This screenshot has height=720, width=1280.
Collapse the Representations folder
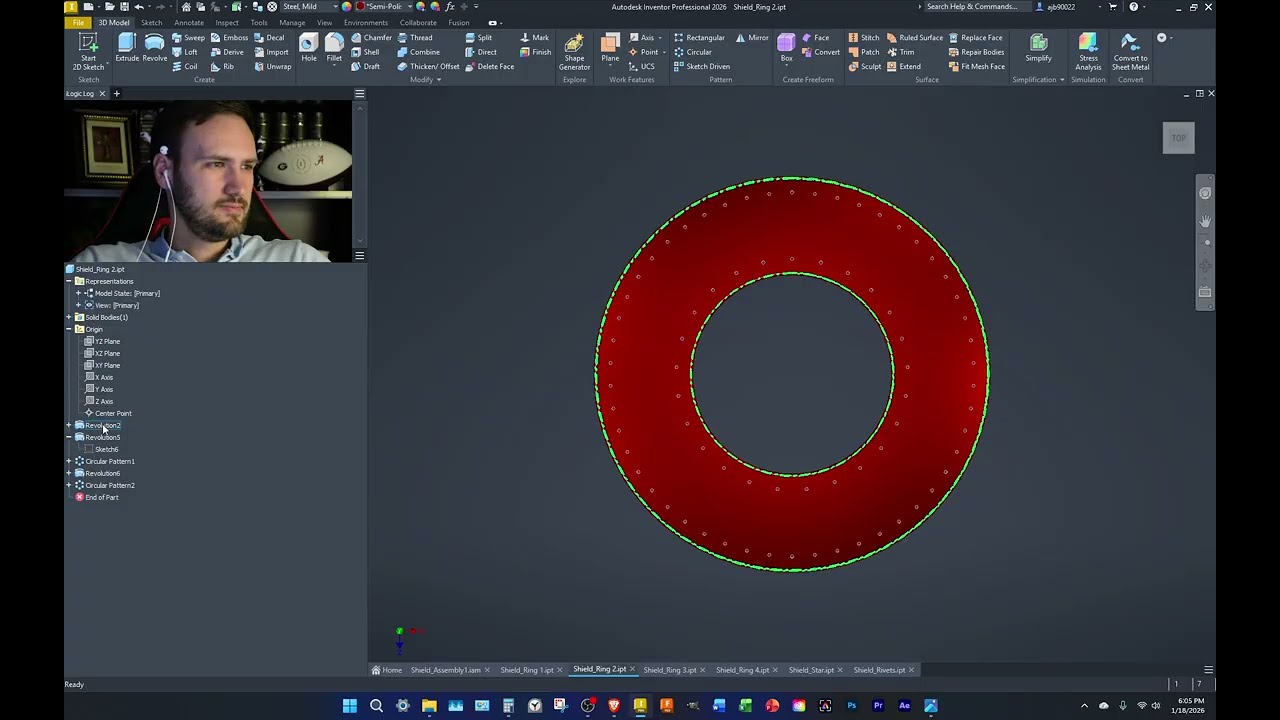[69, 281]
